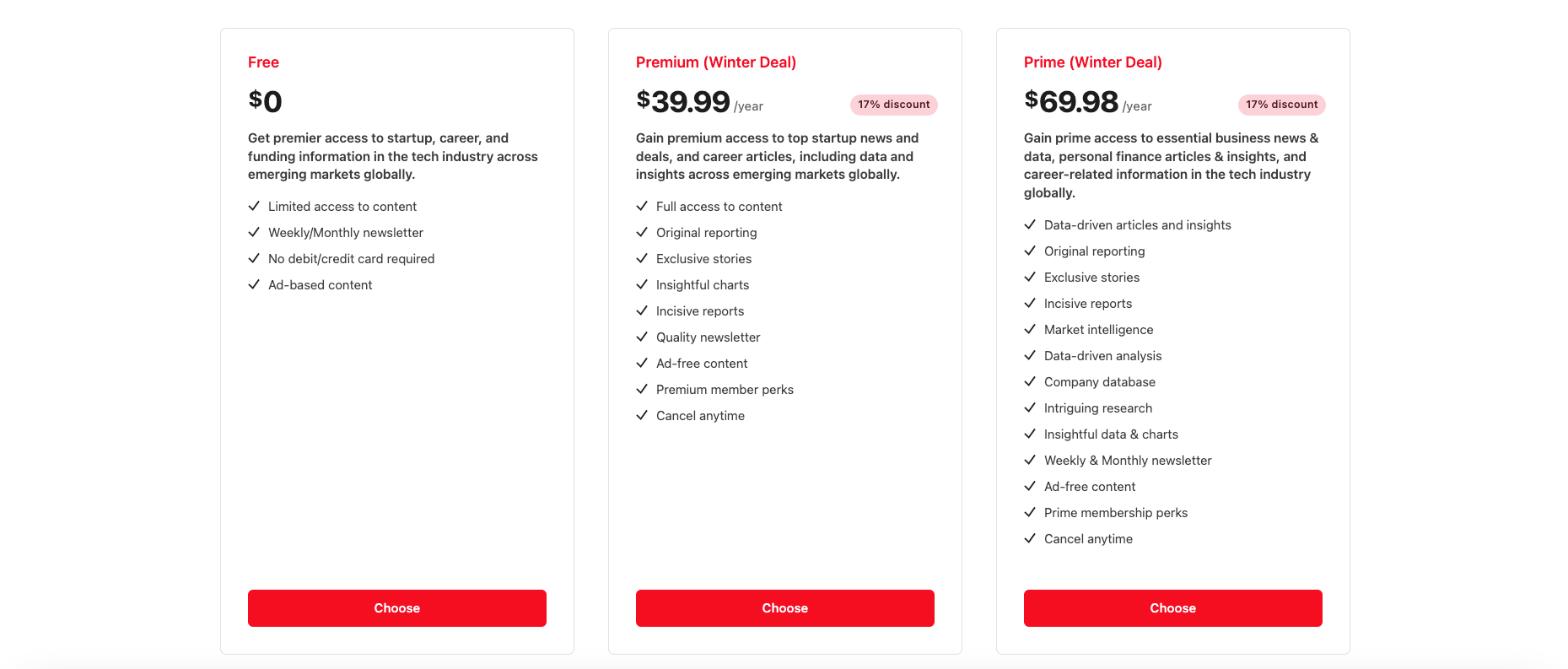The width and height of the screenshot is (1568, 669).
Task: Click checkmark next to No debit/credit card required
Action: click(x=254, y=258)
